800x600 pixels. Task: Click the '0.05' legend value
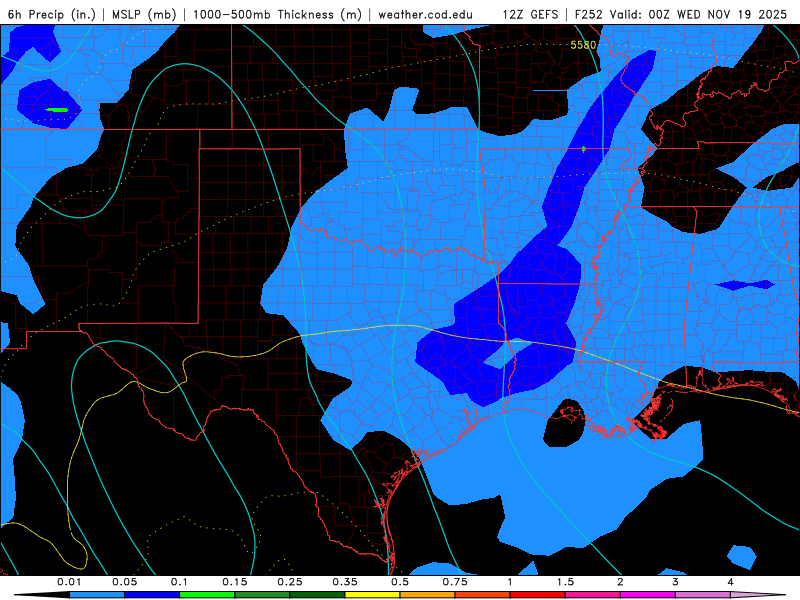(x=124, y=582)
